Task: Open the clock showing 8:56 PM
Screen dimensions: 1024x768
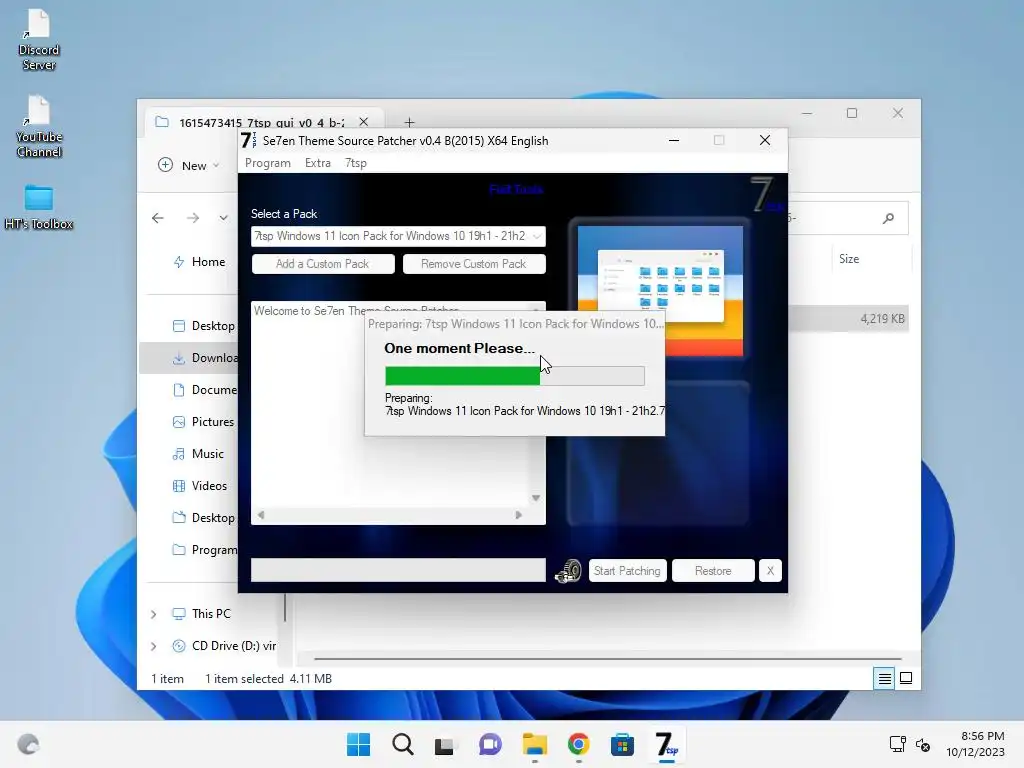Action: pos(976,744)
